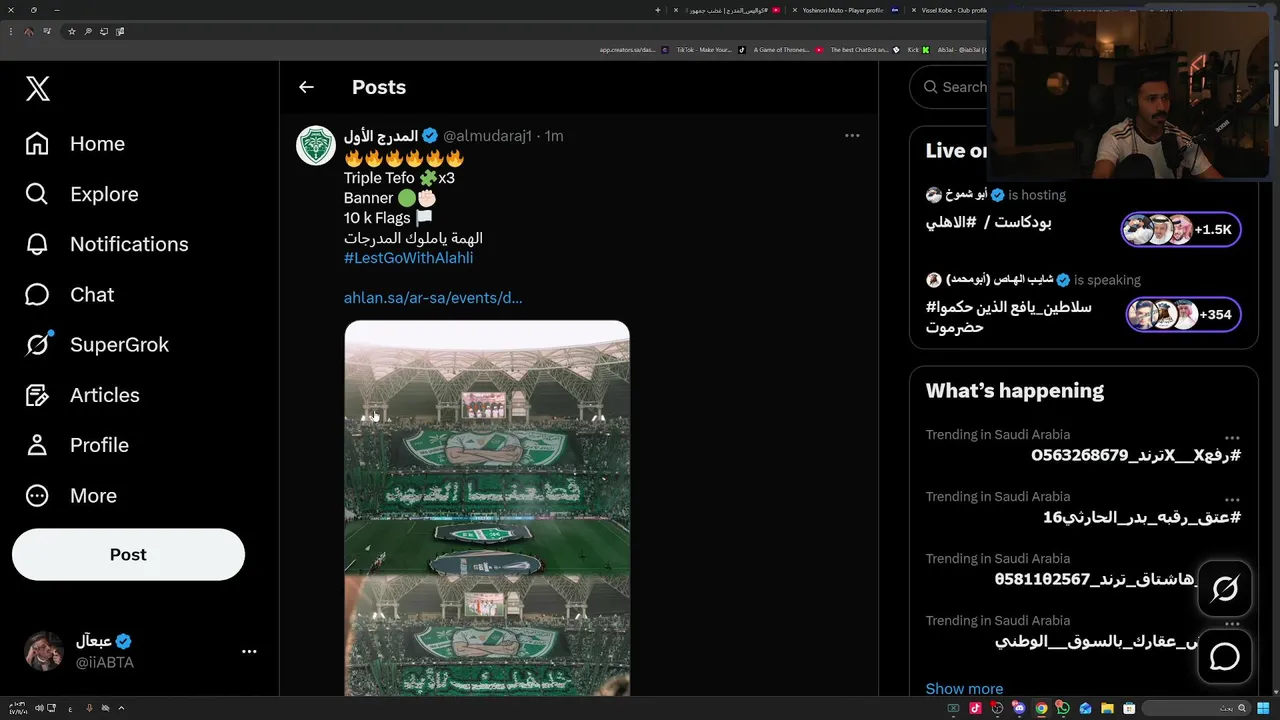This screenshot has height=720, width=1280.
Task: Click the taskbar search box
Action: (x=1196, y=708)
